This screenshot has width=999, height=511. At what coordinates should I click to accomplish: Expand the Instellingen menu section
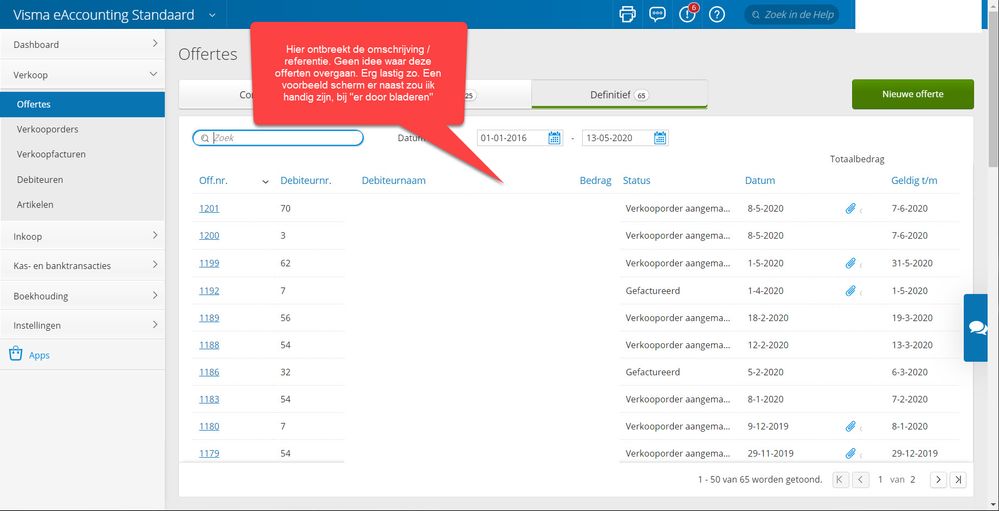155,324
